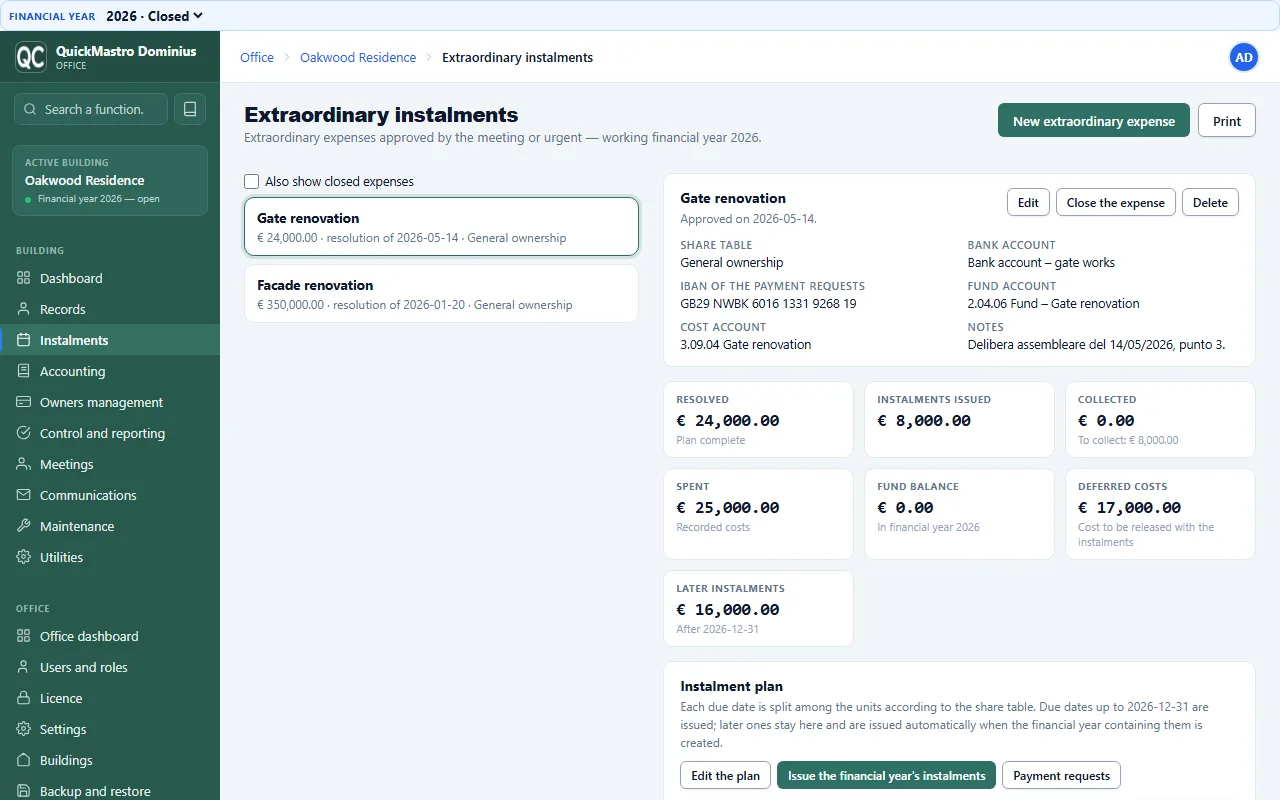
Task: Select the Facade renovation expense card
Action: click(441, 294)
